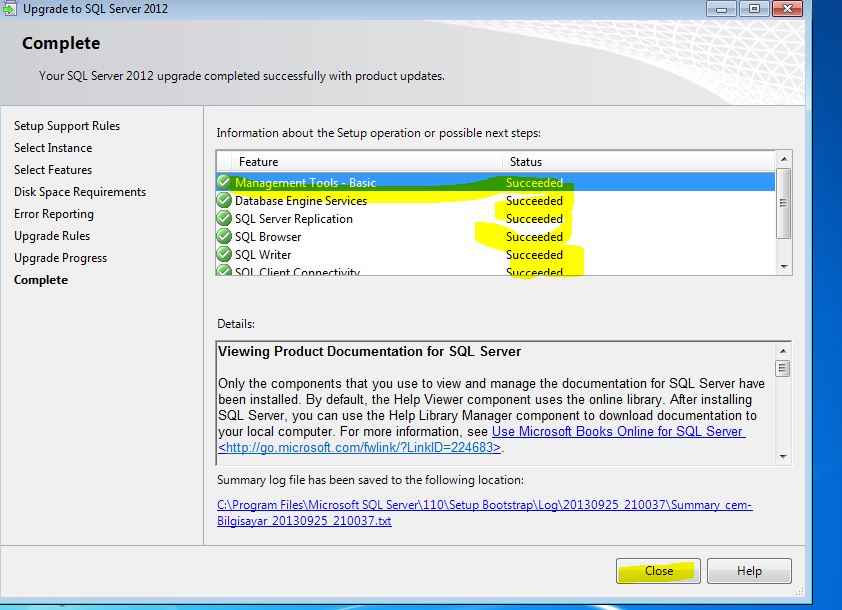This screenshot has height=610, width=842.
Task: Select the SQL Writer feature row
Action: click(x=495, y=255)
